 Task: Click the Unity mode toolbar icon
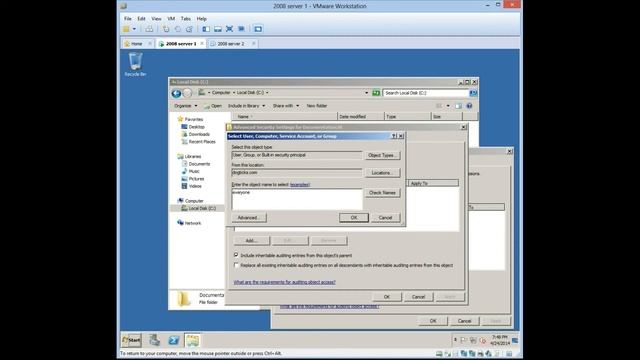pos(241,29)
